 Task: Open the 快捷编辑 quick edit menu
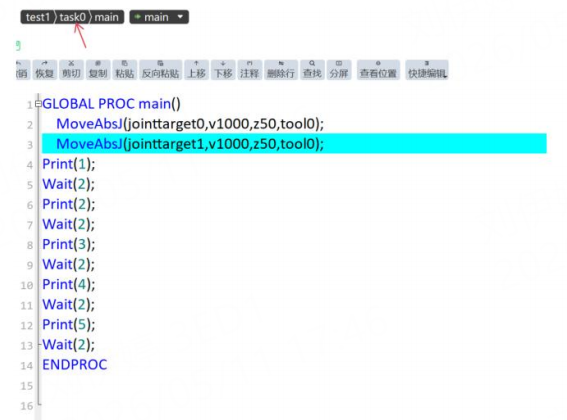pyautogui.click(x=427, y=70)
